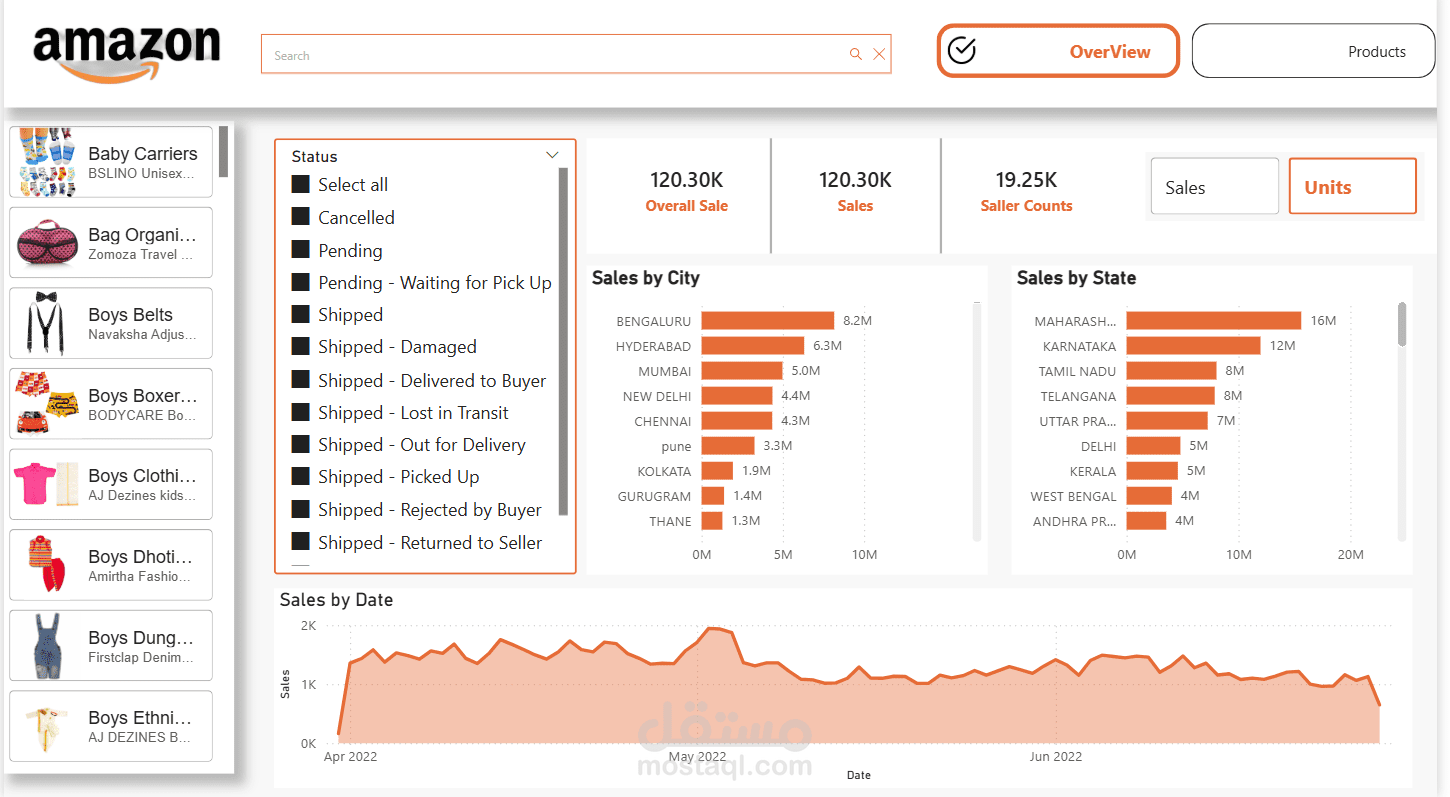This screenshot has height=797, width=1450.
Task: Click the Sales by State title
Action: (1076, 278)
